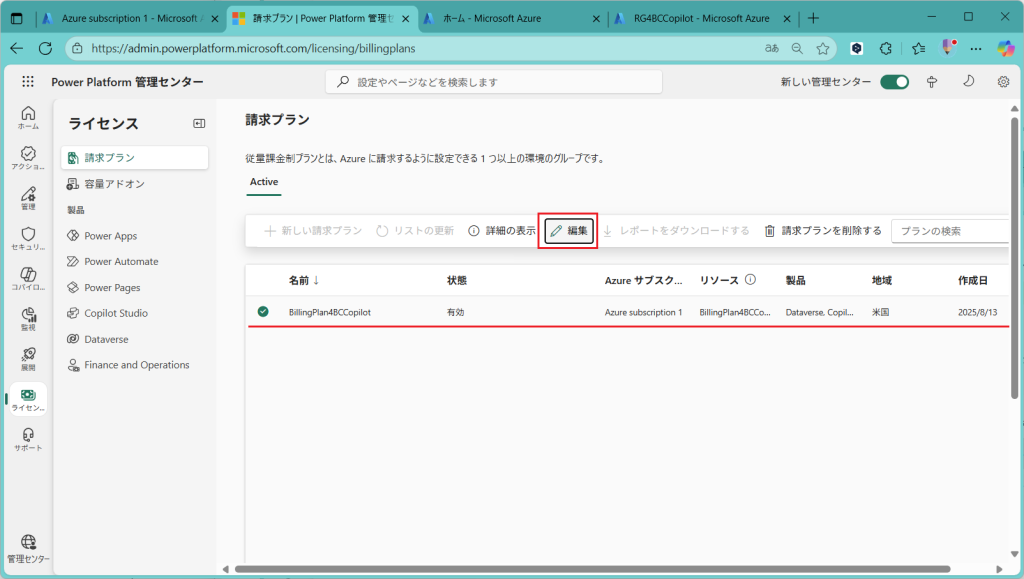Switch to ホーム - Microsoft Azure tab
The image size is (1024, 579).
(x=512, y=18)
